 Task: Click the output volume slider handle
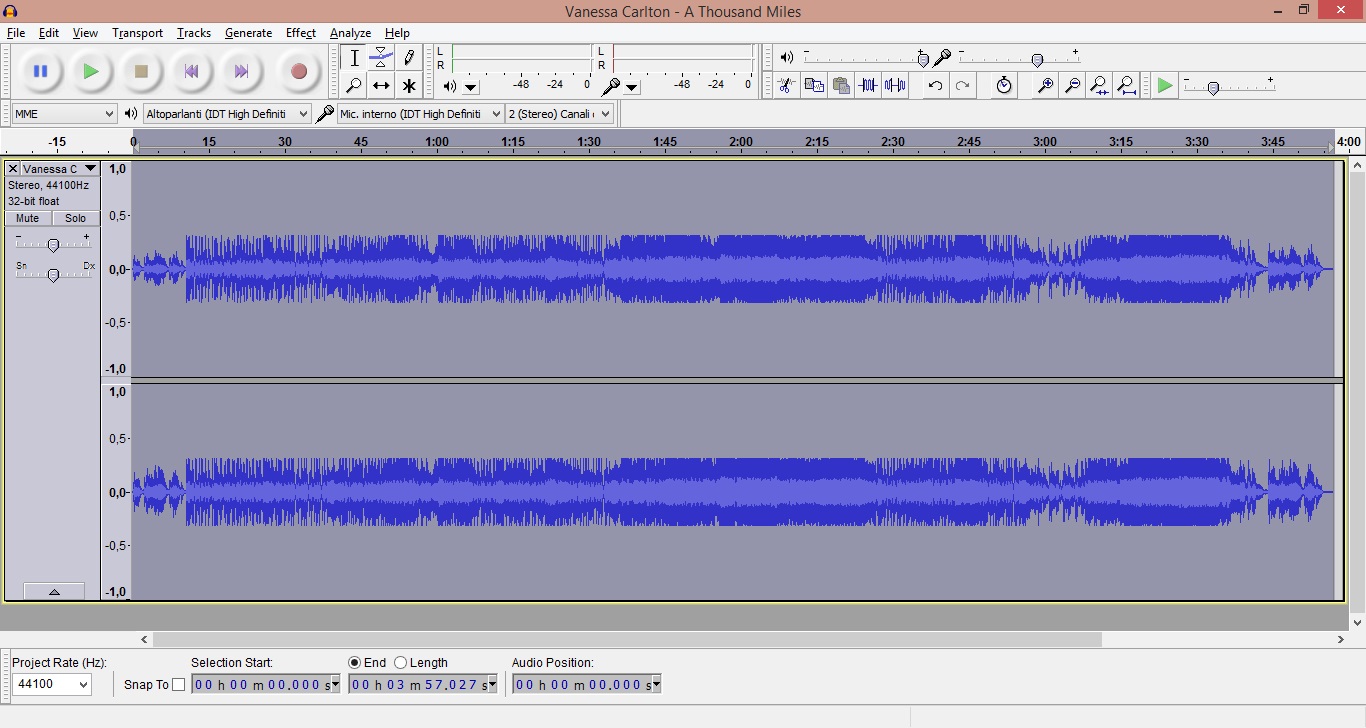(923, 60)
